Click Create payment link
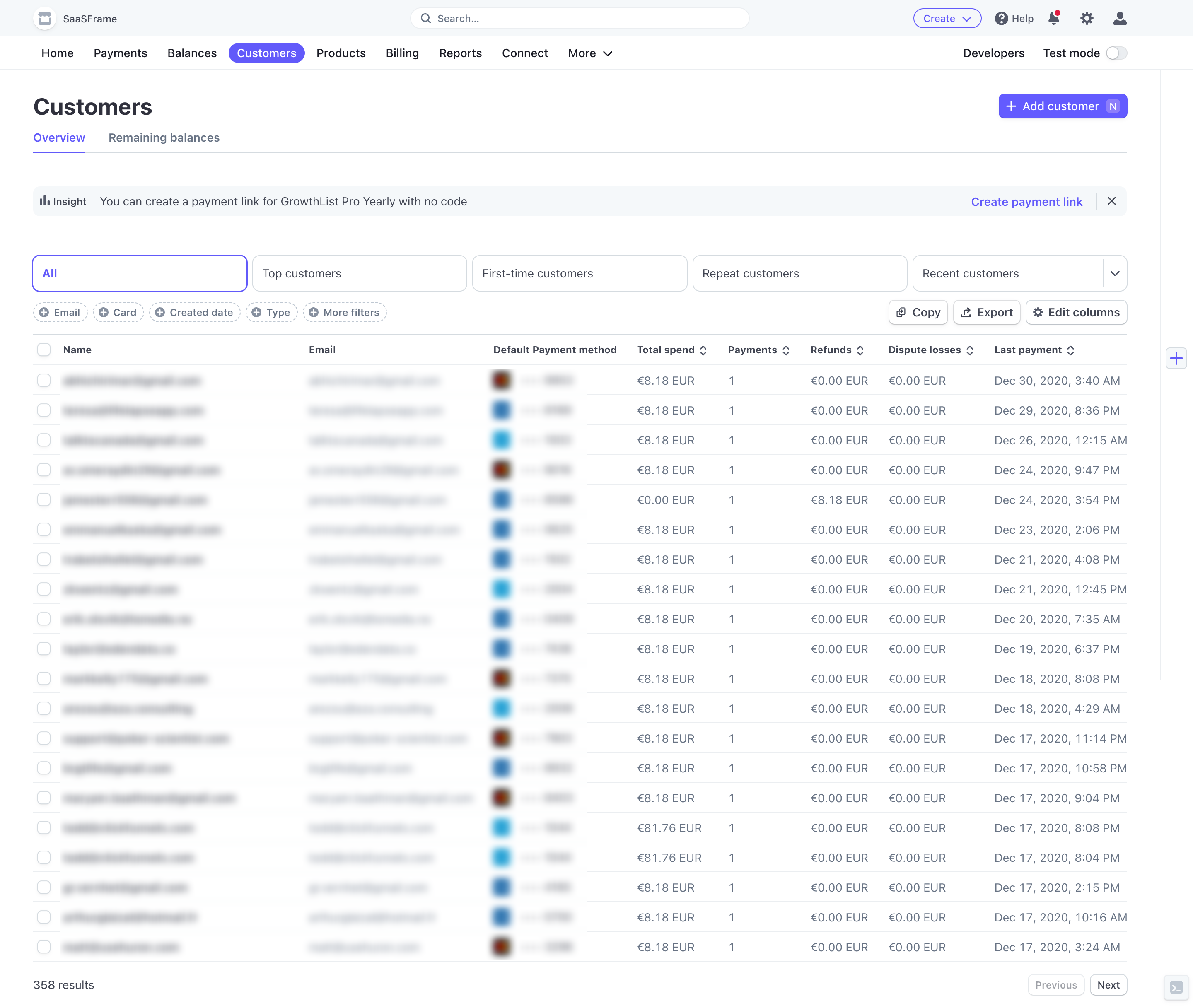1193x1008 pixels. (x=1026, y=202)
